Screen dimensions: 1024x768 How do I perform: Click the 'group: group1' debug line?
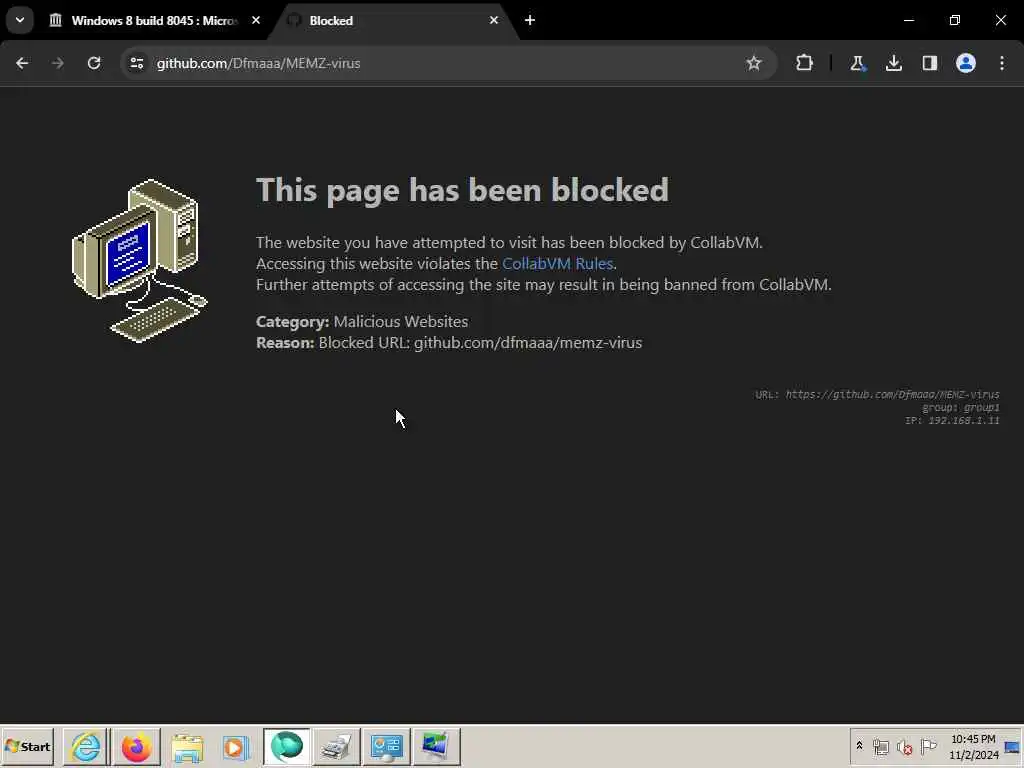point(961,408)
